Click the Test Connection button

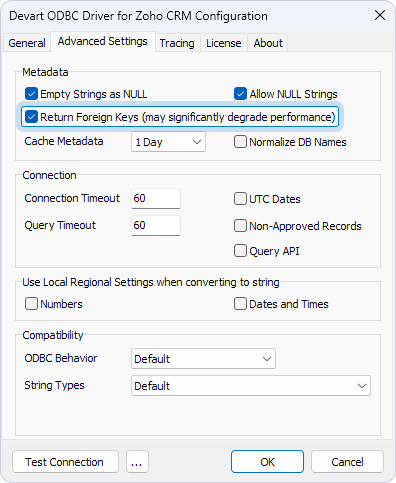65,462
